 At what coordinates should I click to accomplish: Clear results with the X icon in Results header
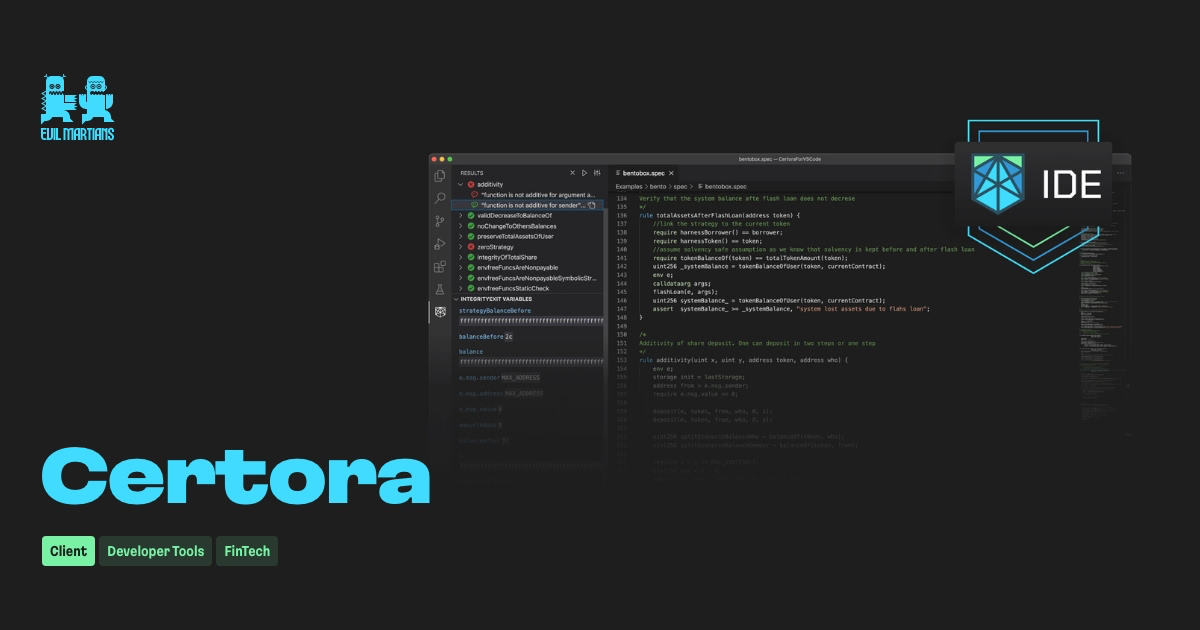[x=572, y=173]
